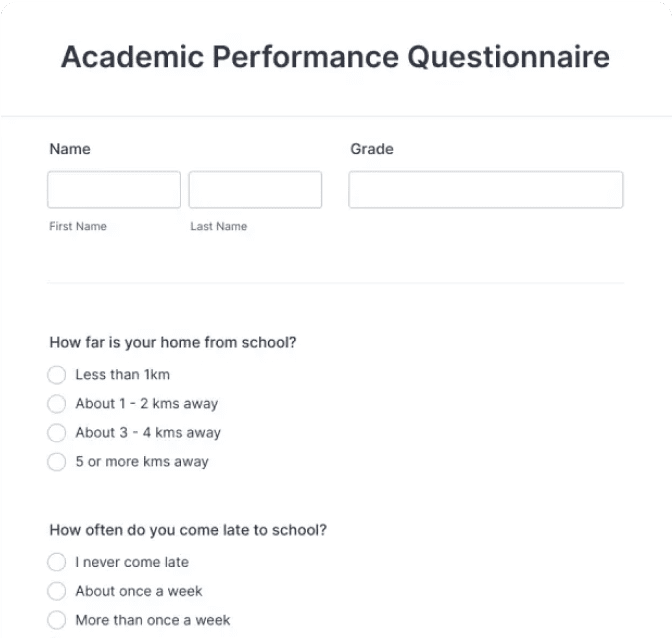This screenshot has width=672, height=638.
Task: Click the 'Name' field label
Action: point(70,149)
